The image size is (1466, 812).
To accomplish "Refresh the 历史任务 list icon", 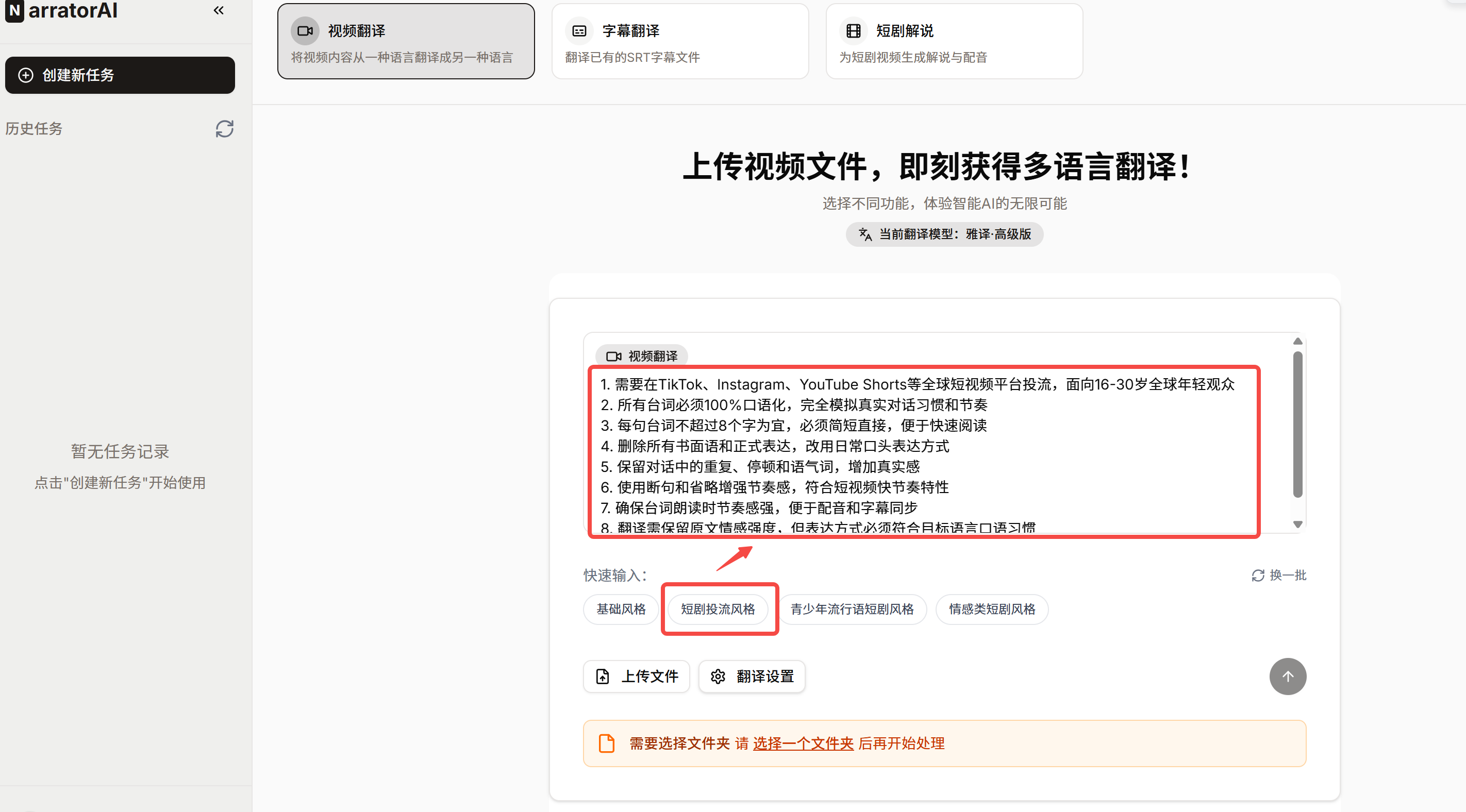I will 224,129.
